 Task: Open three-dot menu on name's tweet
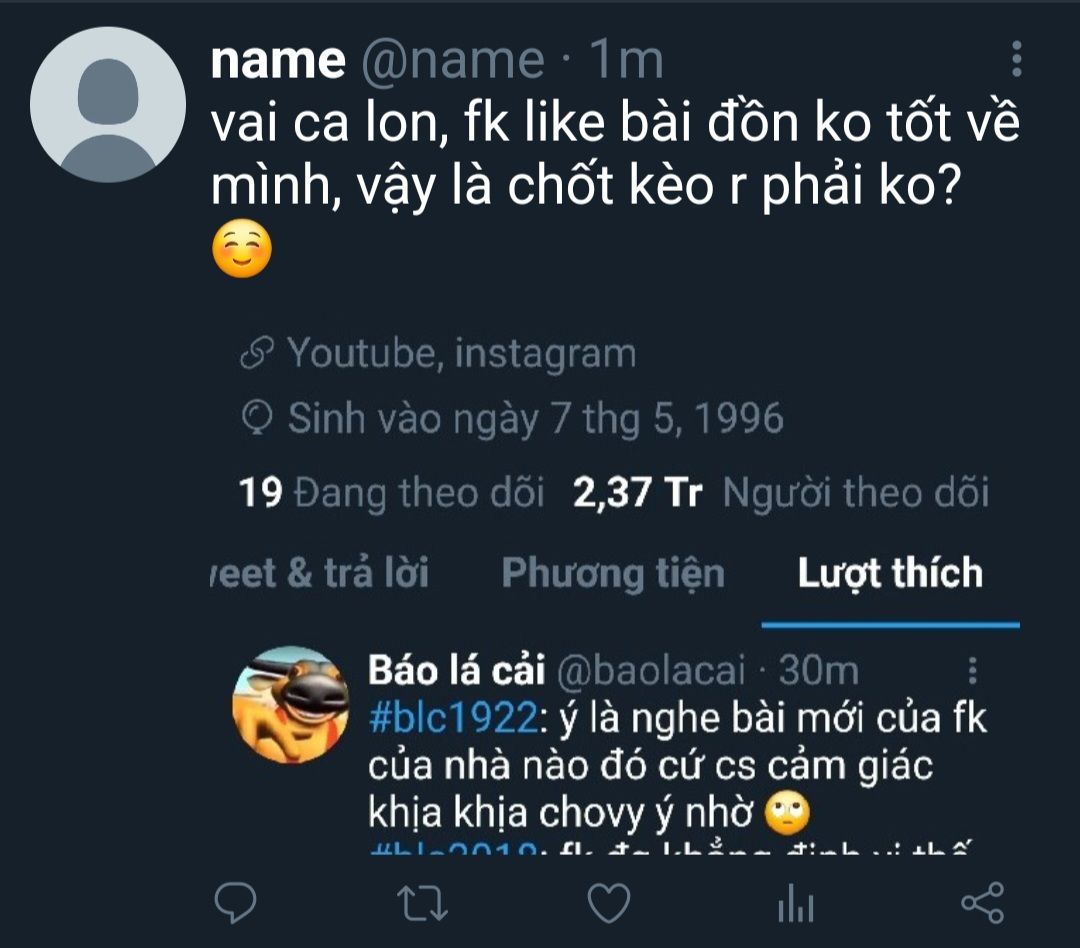(x=1017, y=60)
